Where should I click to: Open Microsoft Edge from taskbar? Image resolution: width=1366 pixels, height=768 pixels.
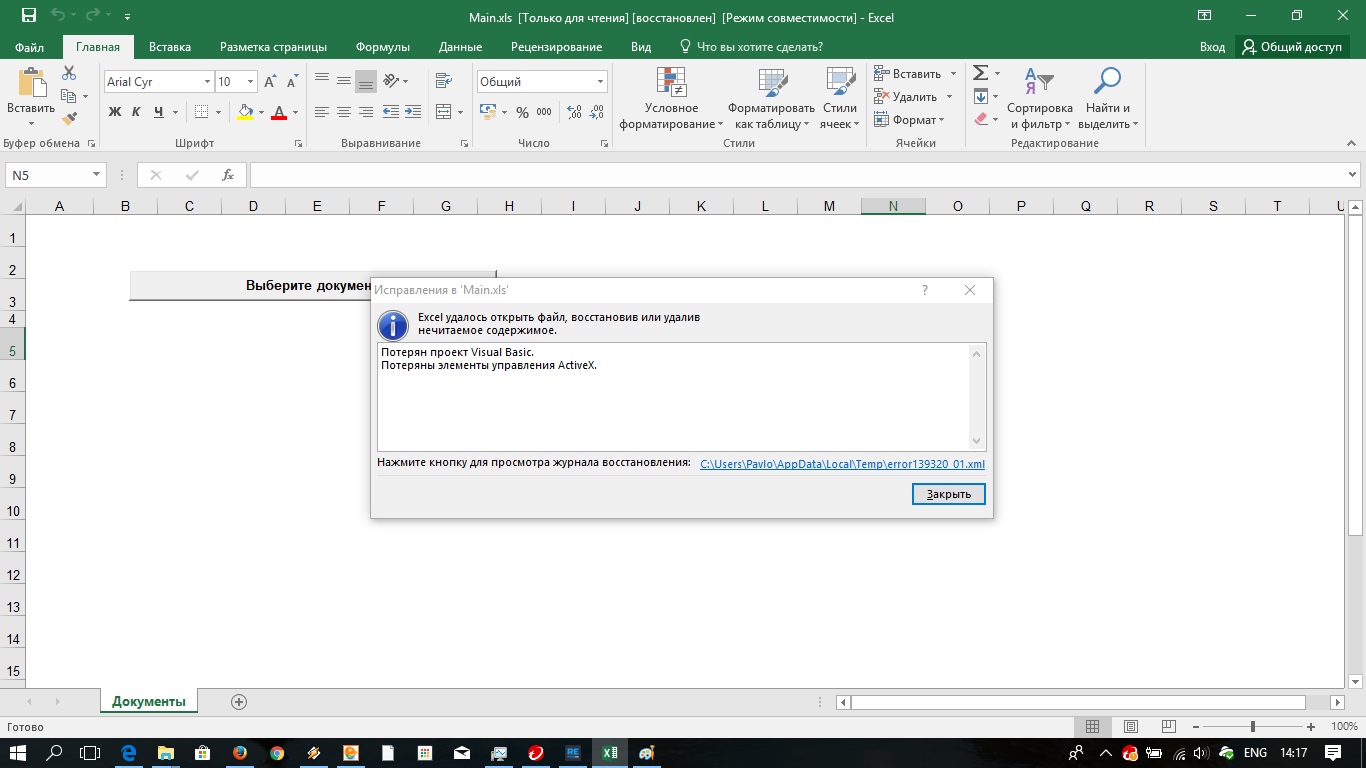[x=128, y=753]
